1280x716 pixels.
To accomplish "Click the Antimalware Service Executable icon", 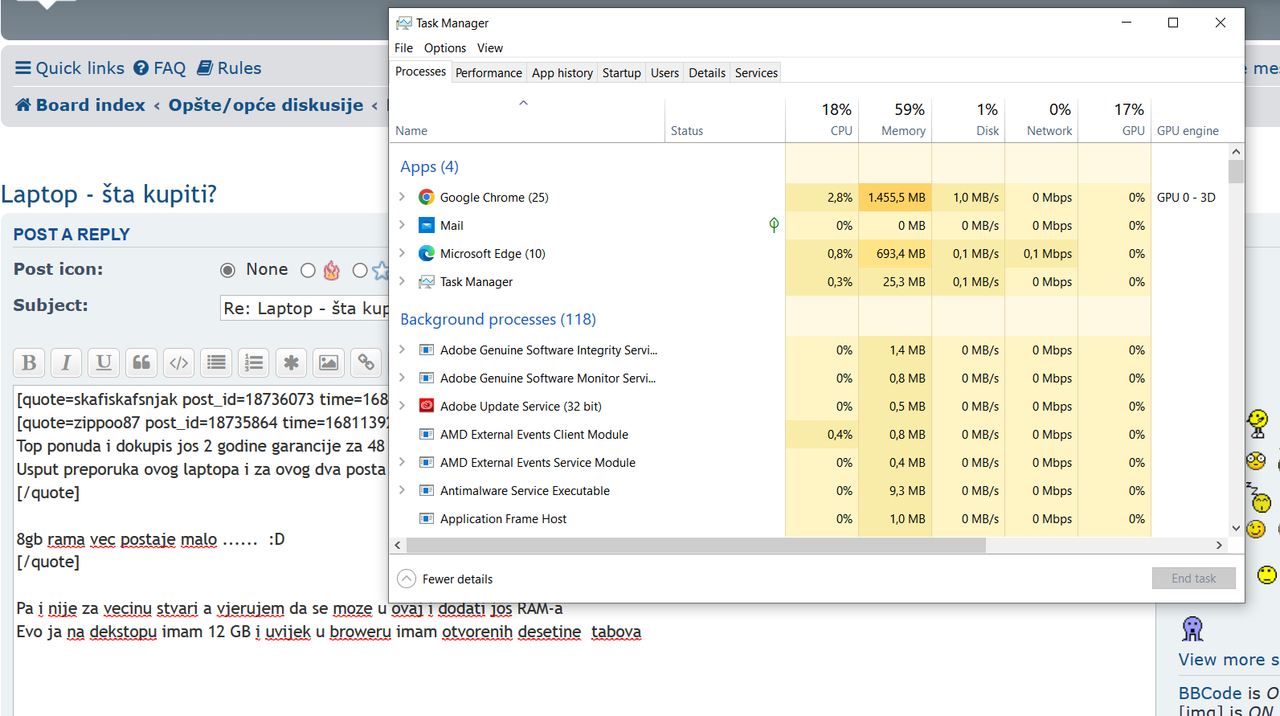I will coord(426,491).
